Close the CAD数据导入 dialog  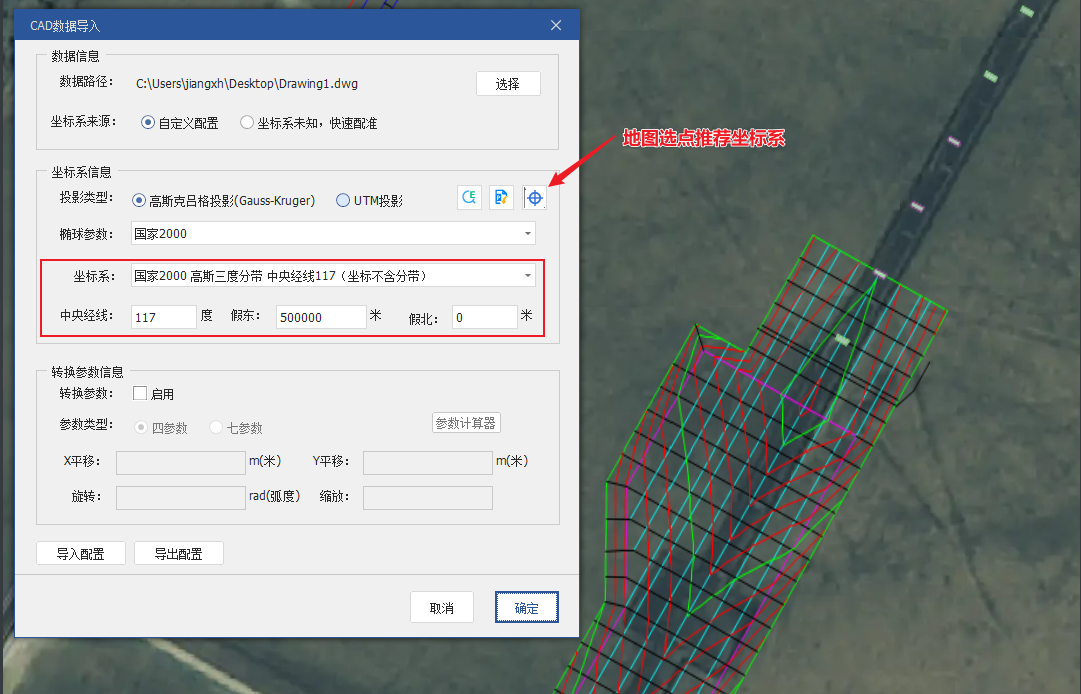coord(556,25)
